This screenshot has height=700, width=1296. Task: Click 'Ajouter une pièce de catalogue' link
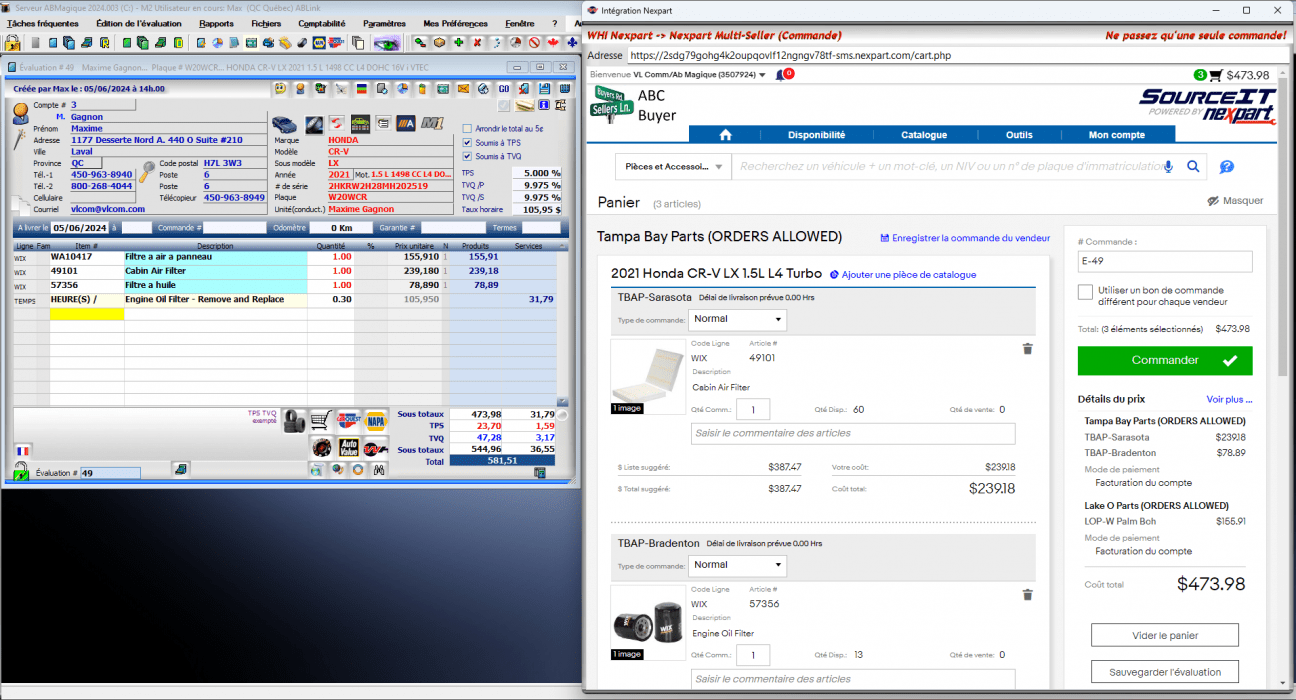902,274
